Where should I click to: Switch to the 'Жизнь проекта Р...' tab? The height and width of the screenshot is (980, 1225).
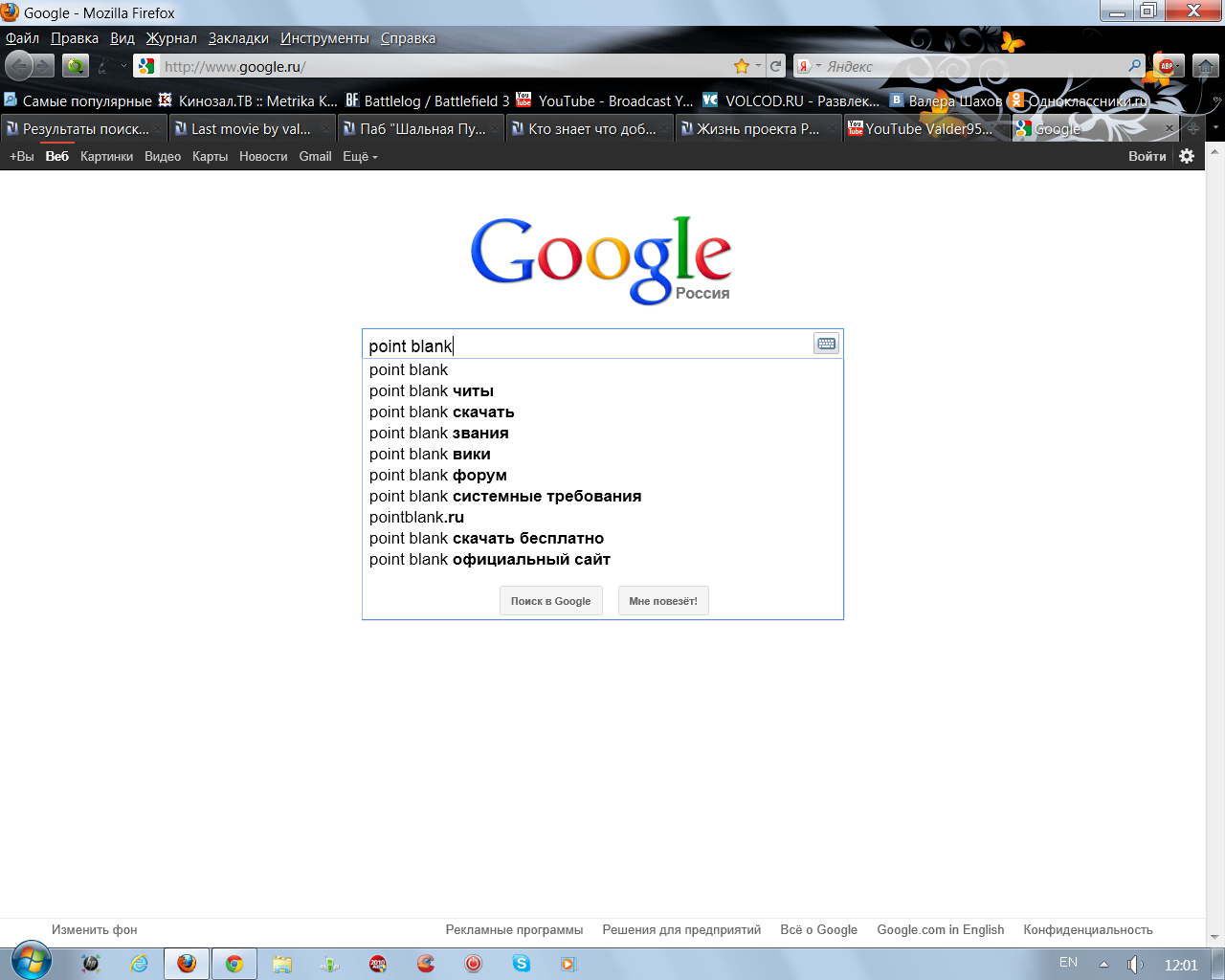pyautogui.click(x=758, y=128)
